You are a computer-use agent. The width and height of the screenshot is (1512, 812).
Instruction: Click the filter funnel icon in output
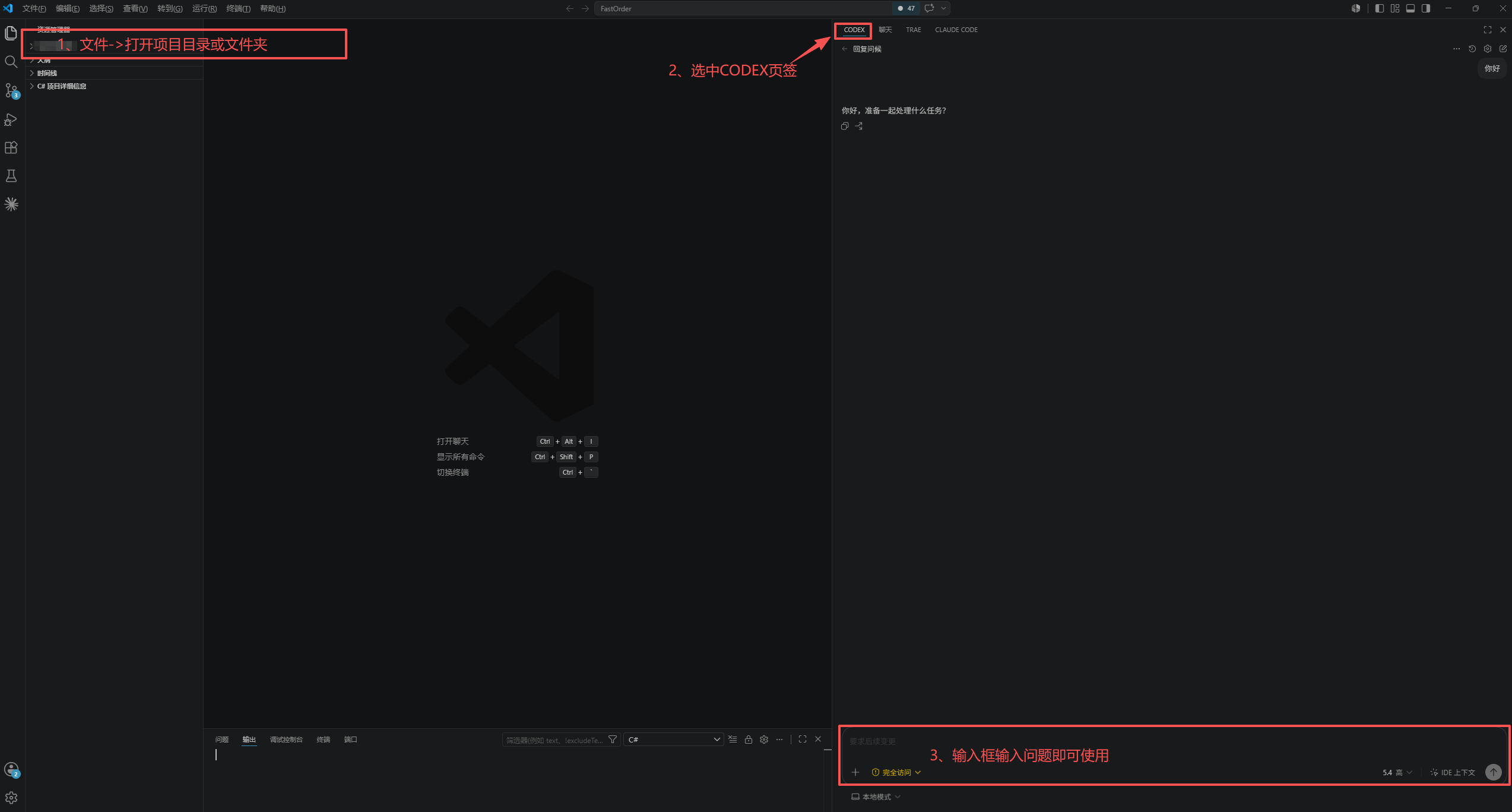(613, 740)
